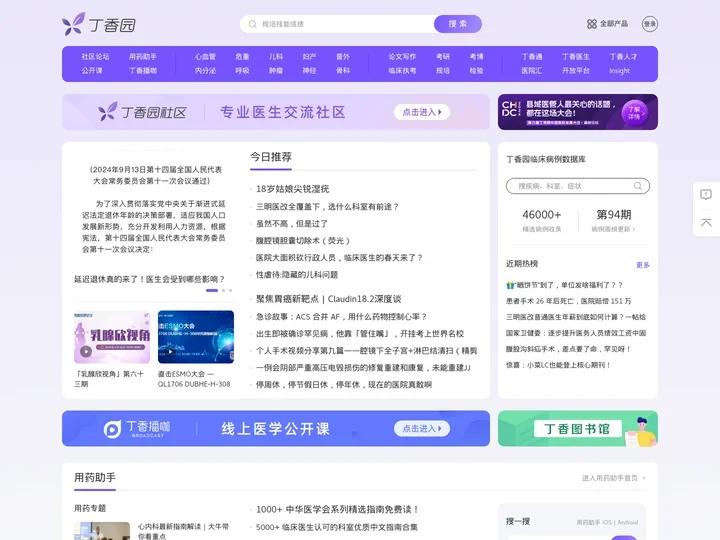Click 今日推荐 tab heading

(271, 157)
